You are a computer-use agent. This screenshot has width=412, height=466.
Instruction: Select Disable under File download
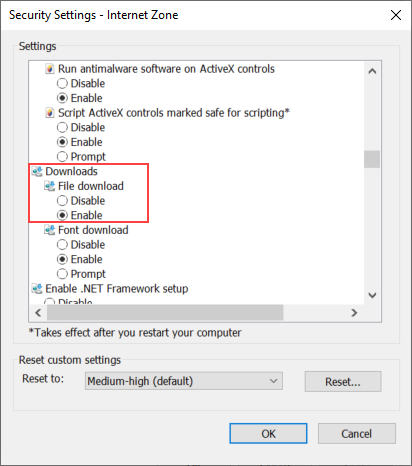coord(62,201)
